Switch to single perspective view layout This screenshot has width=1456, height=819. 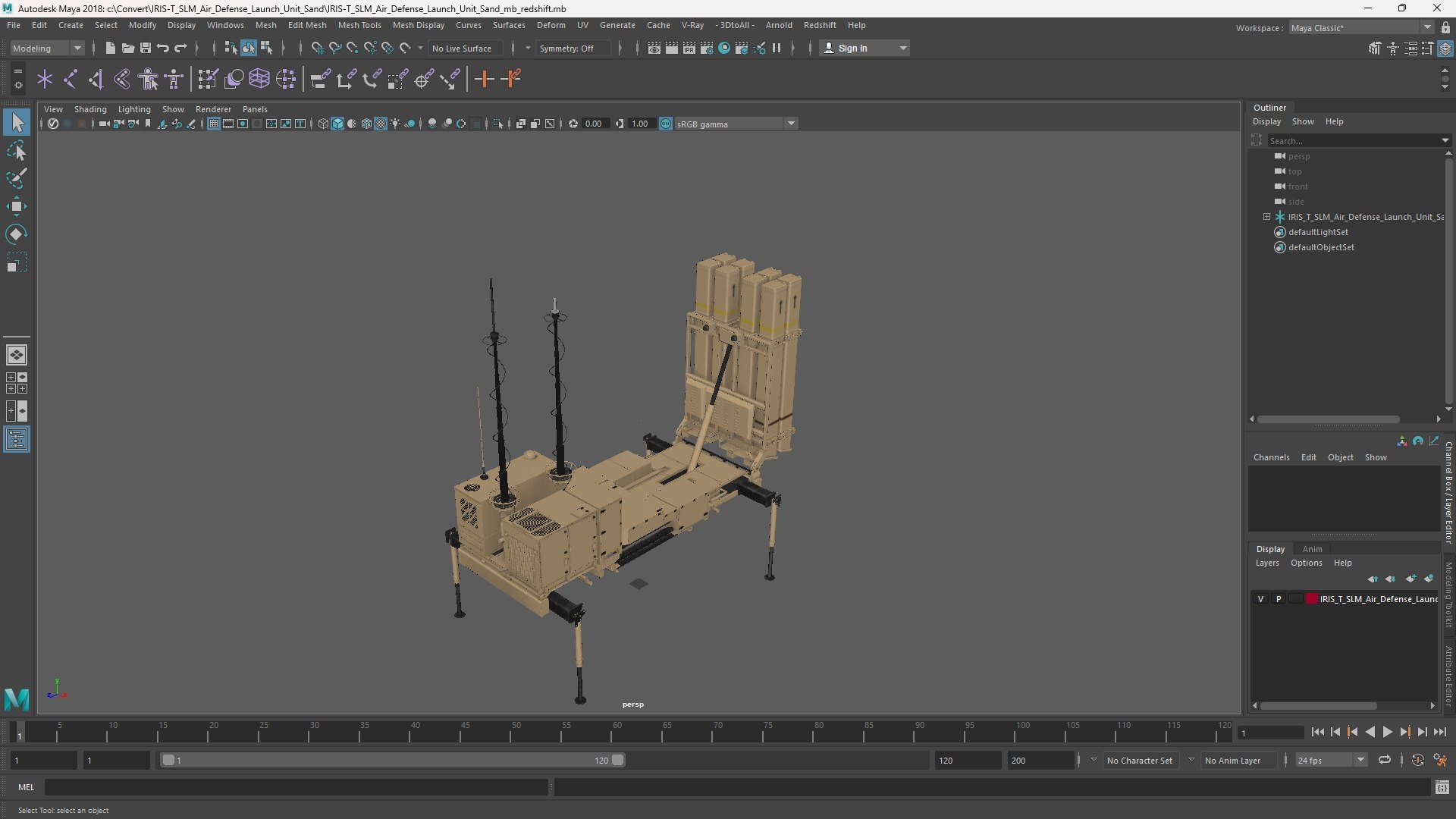pos(17,355)
